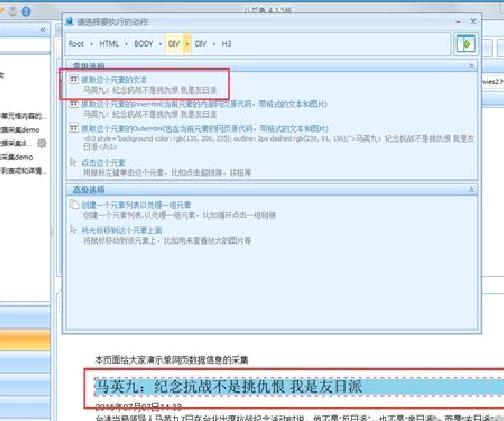The width and height of the screenshot is (504, 421).
Task: Choose 点击这个元素 action
Action: (103, 163)
